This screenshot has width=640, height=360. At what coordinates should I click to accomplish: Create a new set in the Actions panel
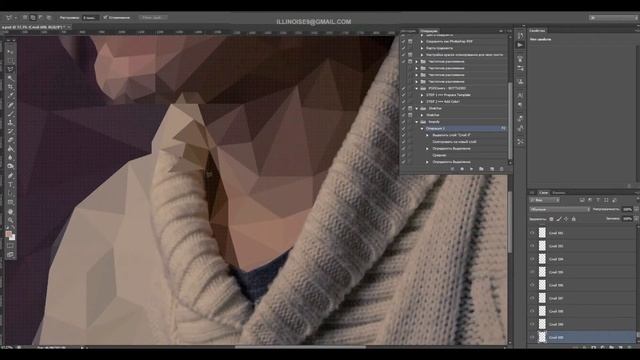coord(482,169)
